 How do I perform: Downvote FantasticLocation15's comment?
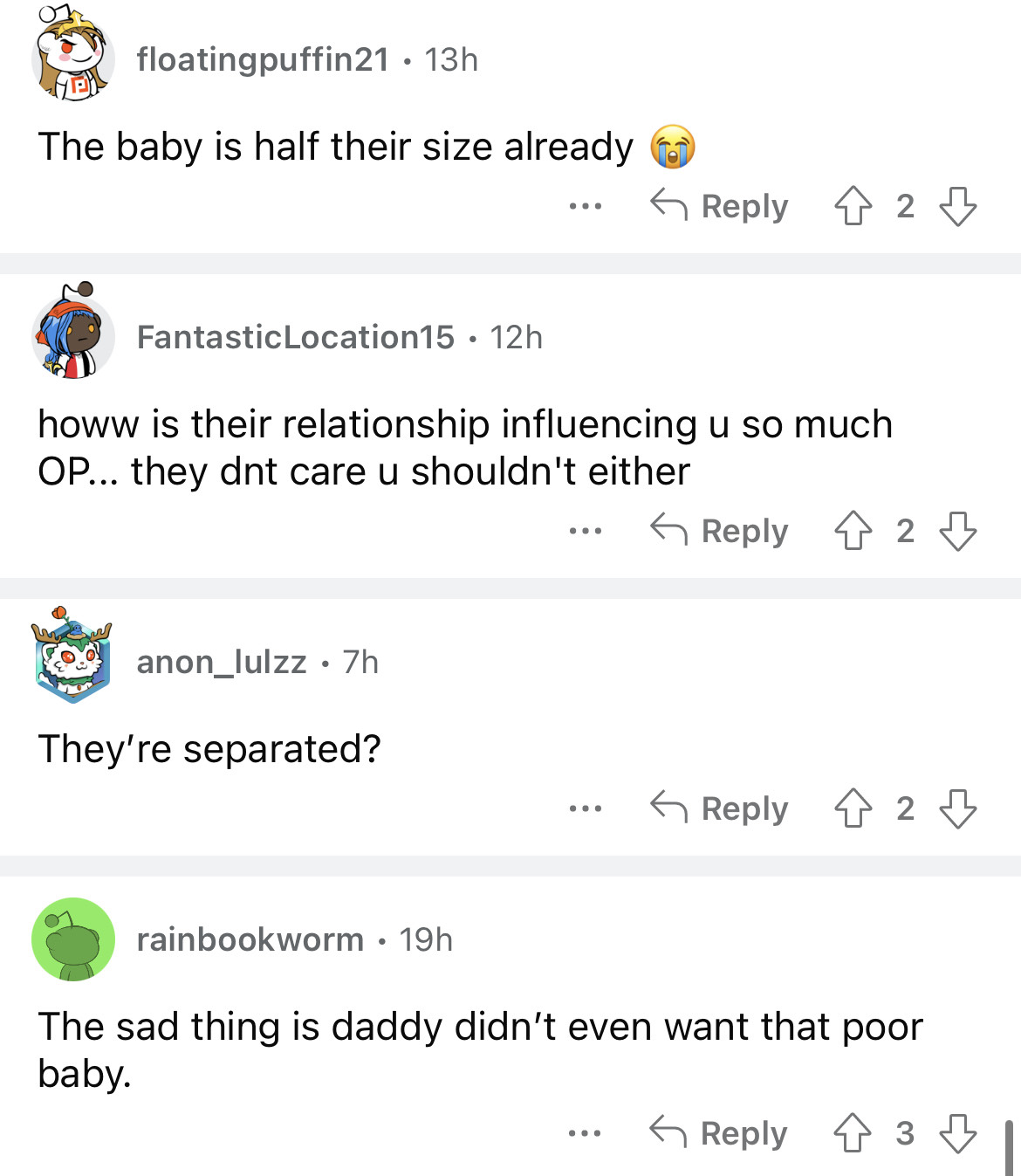click(957, 531)
